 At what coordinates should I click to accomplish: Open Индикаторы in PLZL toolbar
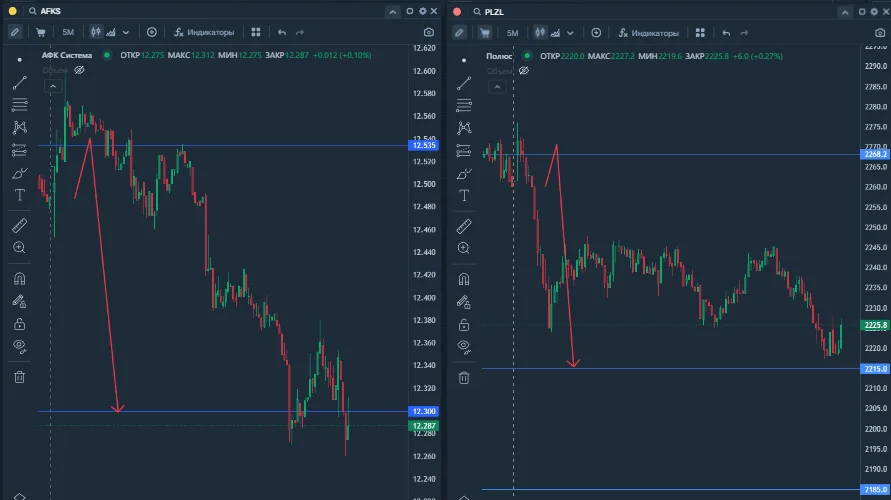[x=648, y=33]
